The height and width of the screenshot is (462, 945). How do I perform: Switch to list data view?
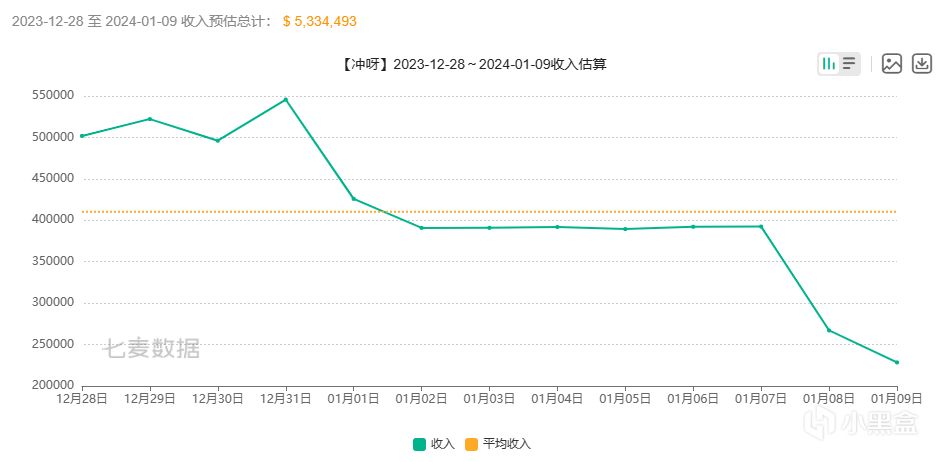click(849, 64)
